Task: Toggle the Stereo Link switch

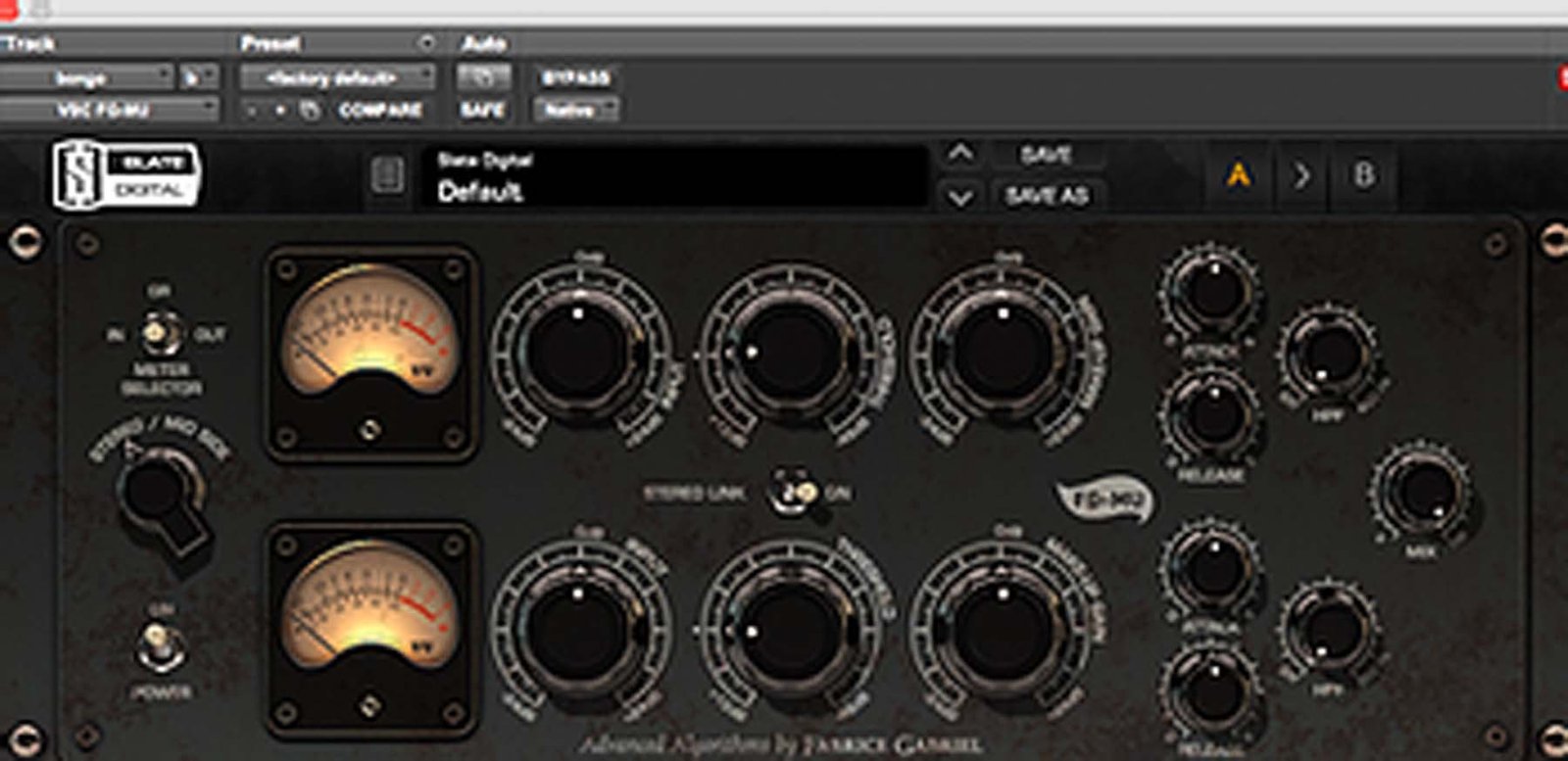Action: (795, 493)
